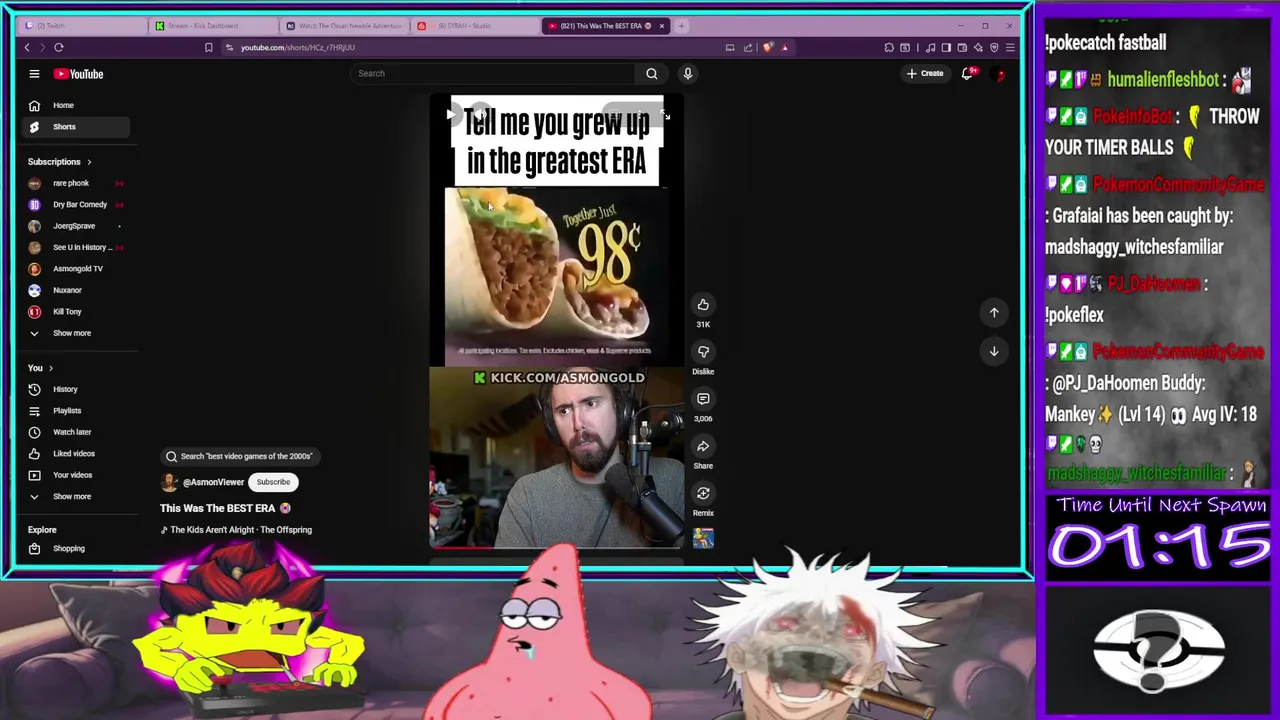Expand Show more under Your videos
Screen dimensions: 1280x720
point(75,496)
